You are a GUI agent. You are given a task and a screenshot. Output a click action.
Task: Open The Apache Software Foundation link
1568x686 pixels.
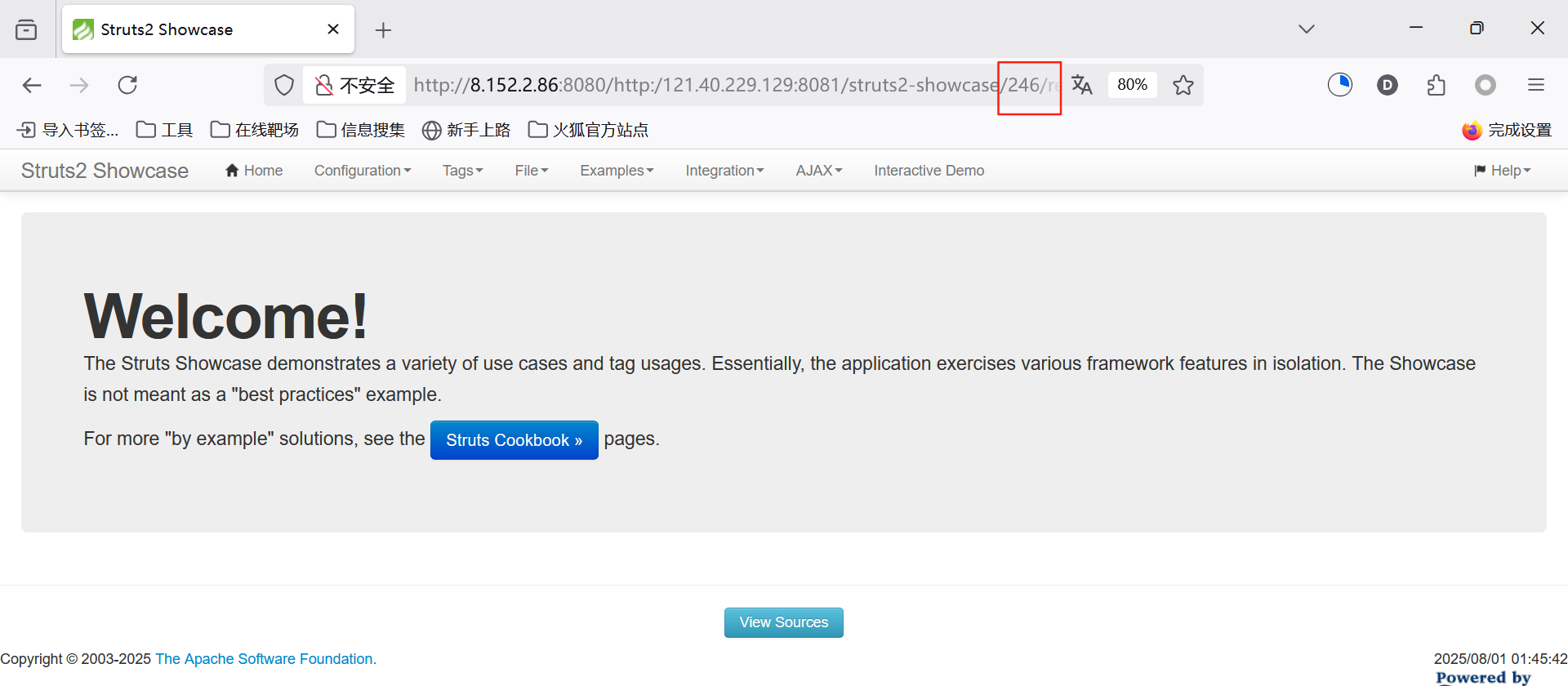(266, 659)
